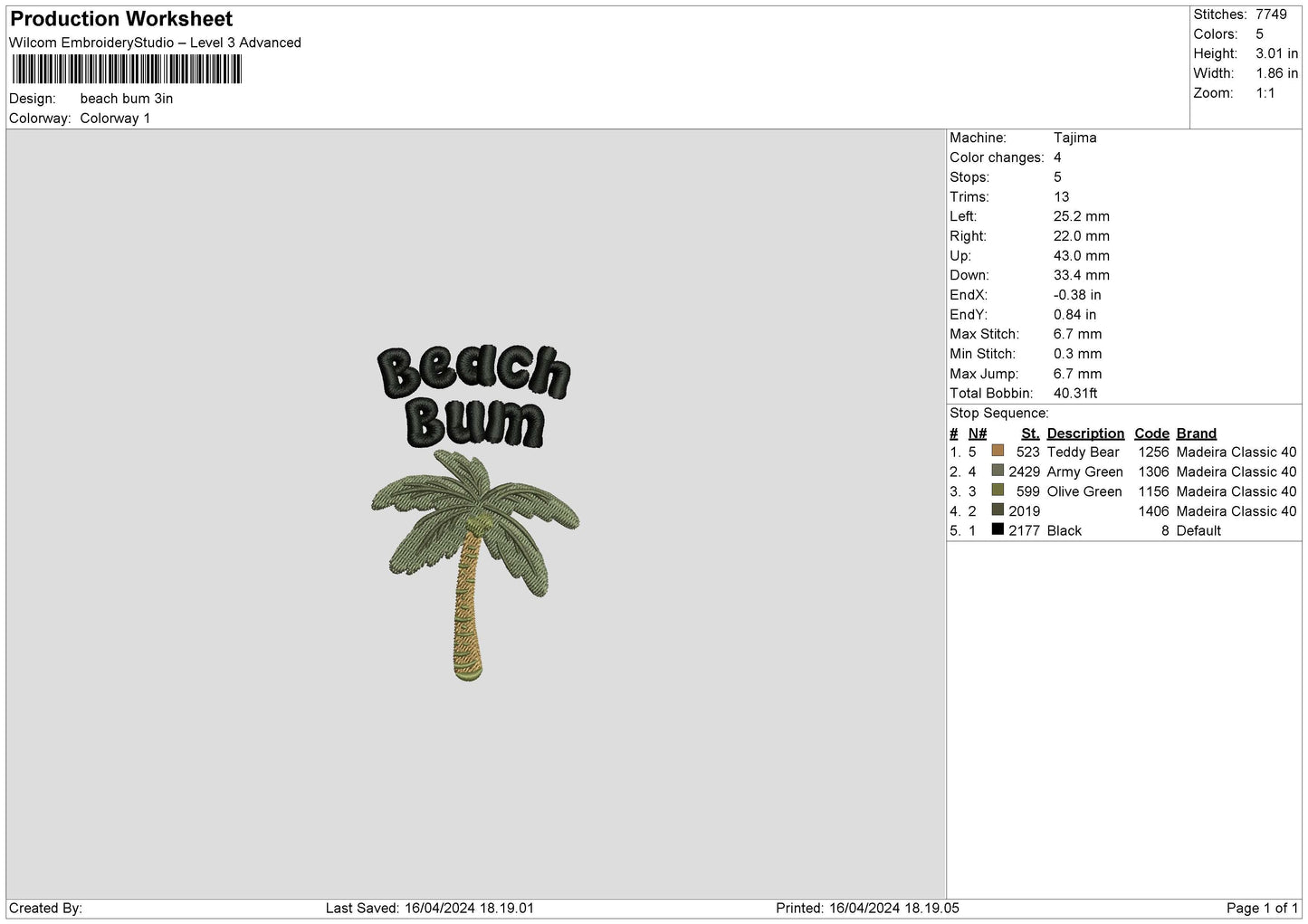Click the Teddy Bear color swatch

[998, 451]
